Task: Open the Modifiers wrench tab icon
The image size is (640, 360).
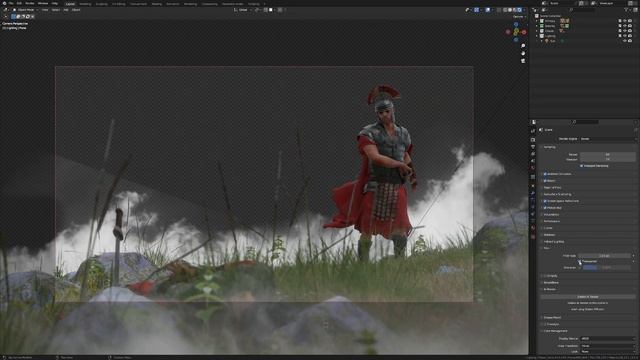Action: tap(533, 193)
